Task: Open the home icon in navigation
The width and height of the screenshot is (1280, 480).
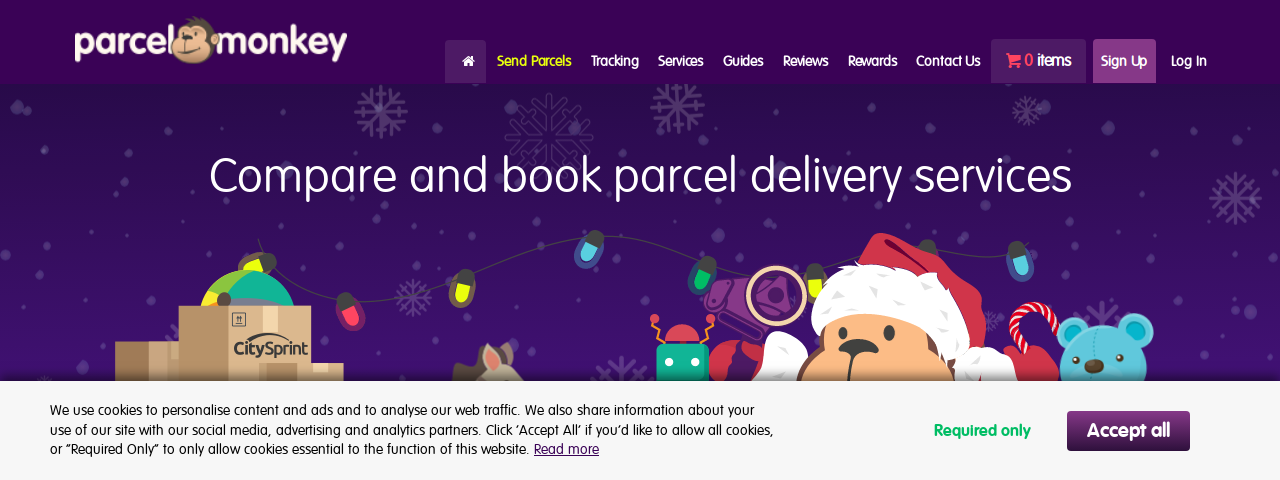Action: [466, 61]
